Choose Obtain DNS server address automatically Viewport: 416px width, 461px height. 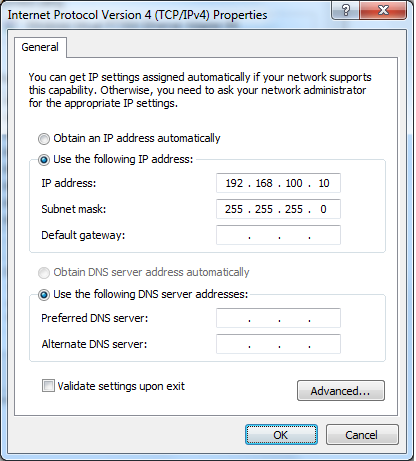44,273
